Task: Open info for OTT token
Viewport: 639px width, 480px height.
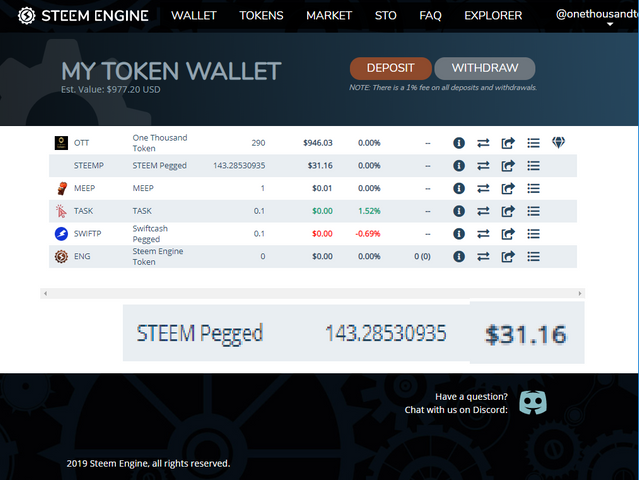Action: 459,143
